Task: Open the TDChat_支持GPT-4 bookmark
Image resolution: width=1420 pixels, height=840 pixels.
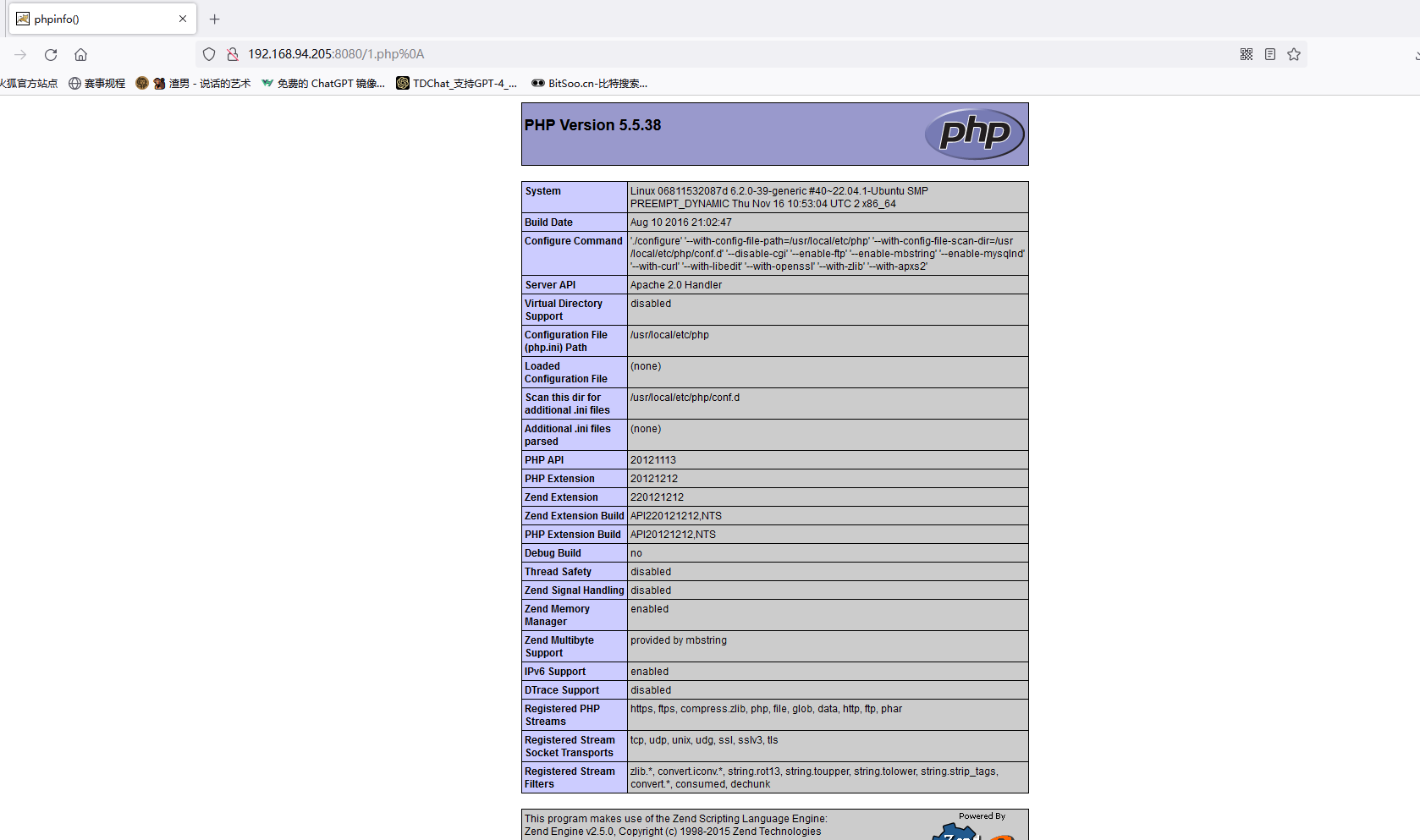Action: coord(457,83)
